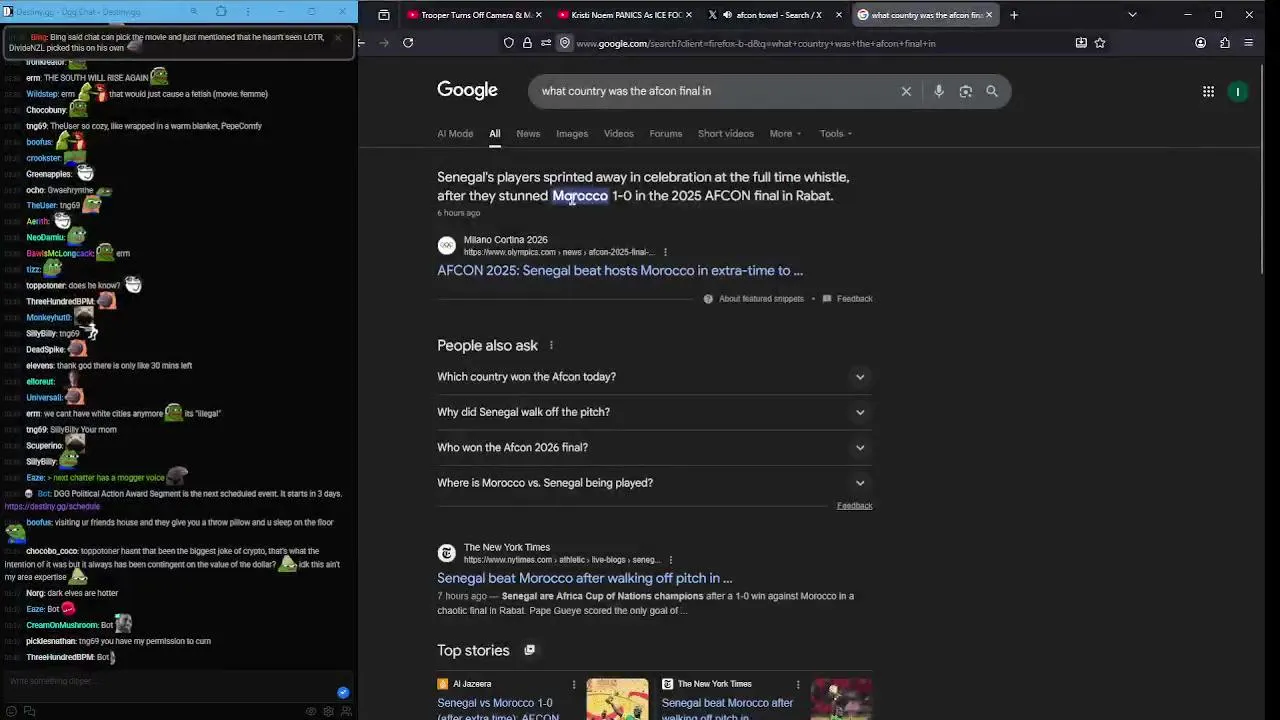The width and height of the screenshot is (1280, 720).
Task: Expand 'Who won the Afcon 2026 final?'
Action: click(654, 447)
